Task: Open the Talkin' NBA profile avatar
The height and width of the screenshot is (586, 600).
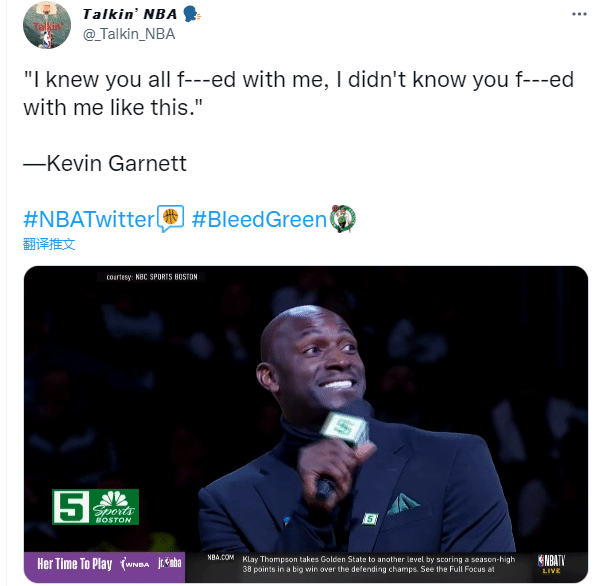Action: [x=47, y=26]
